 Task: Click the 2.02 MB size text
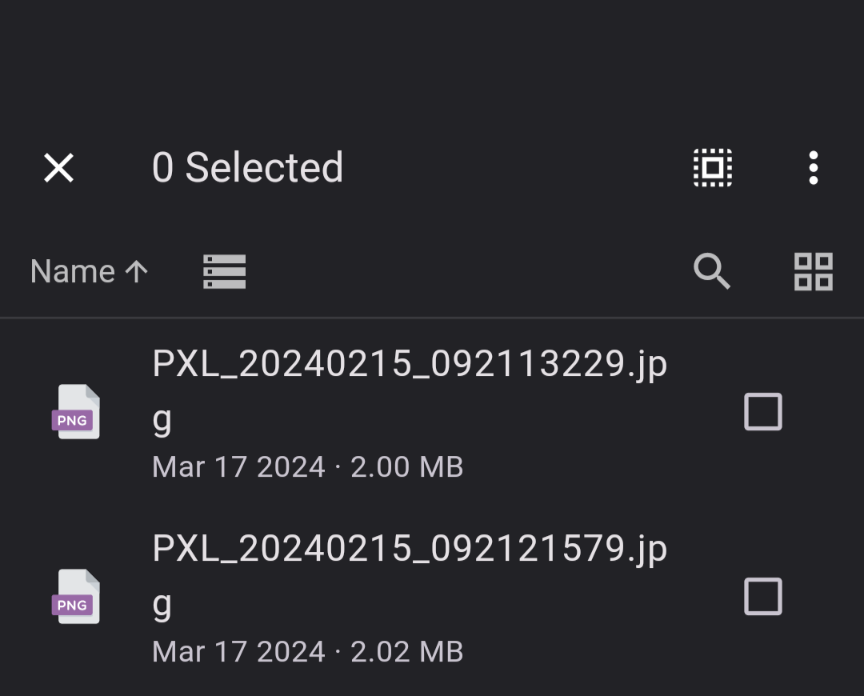coord(407,652)
